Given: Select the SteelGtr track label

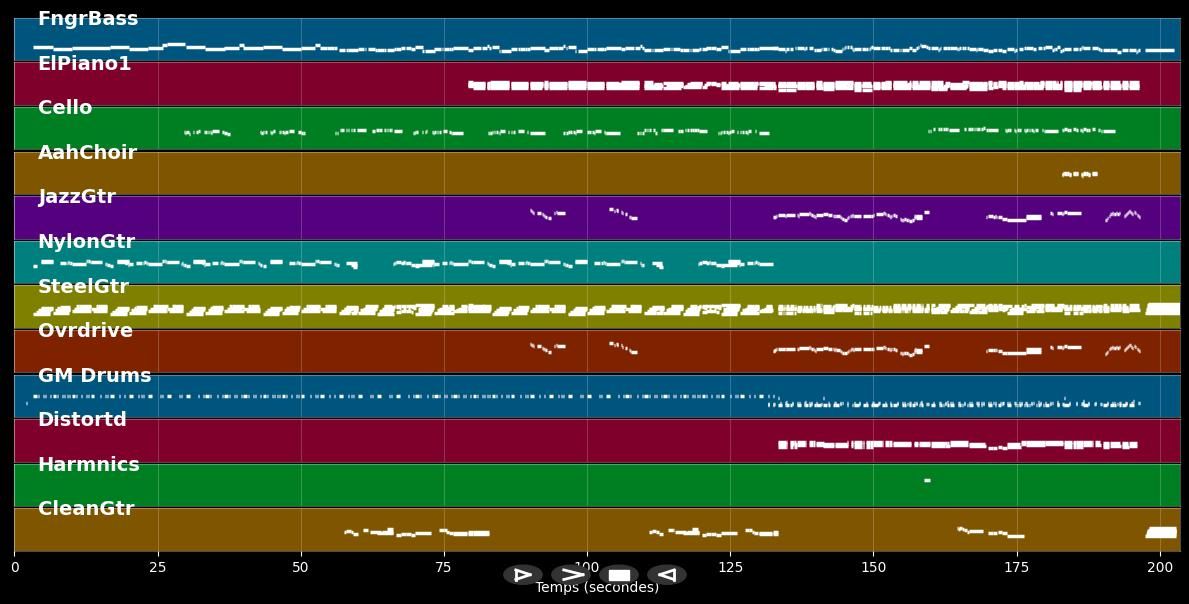Looking at the screenshot, I should (x=83, y=287).
